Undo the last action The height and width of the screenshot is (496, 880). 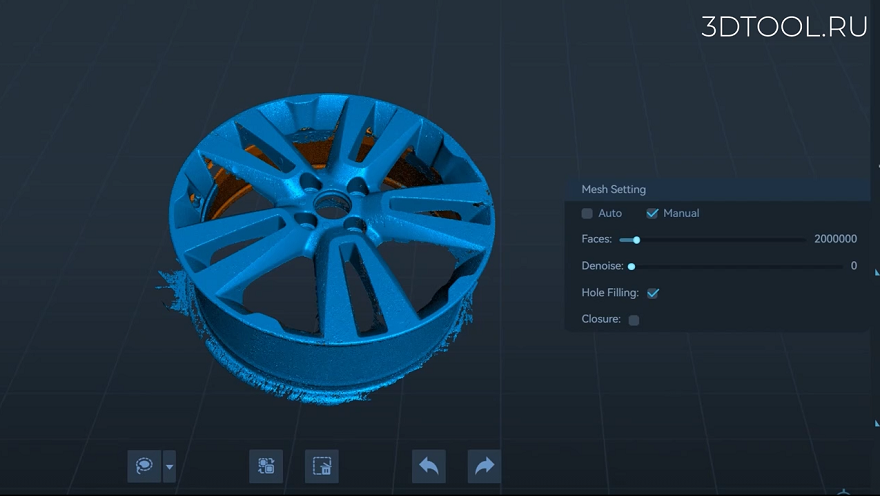[429, 466]
